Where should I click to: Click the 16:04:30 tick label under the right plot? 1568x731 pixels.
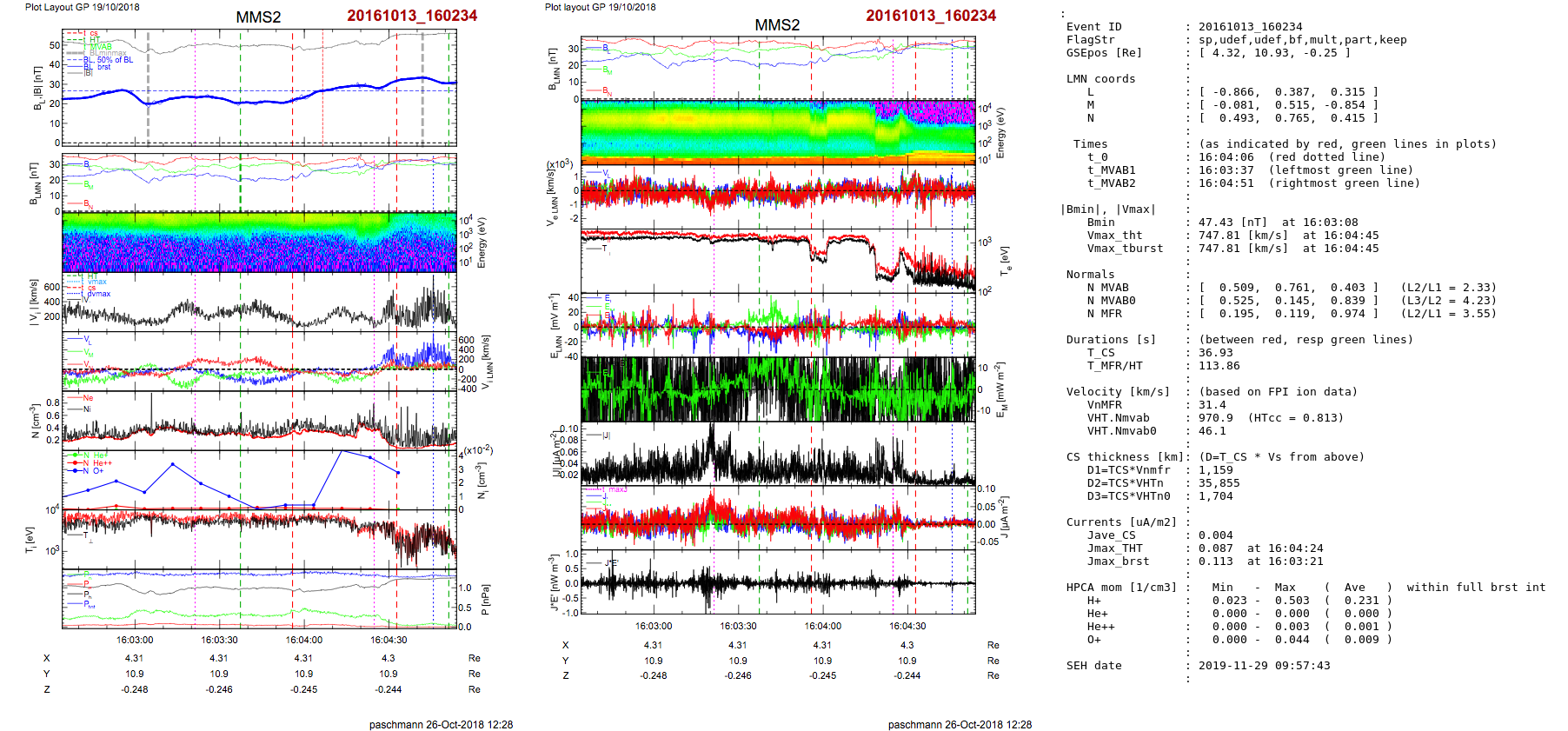coord(907,626)
